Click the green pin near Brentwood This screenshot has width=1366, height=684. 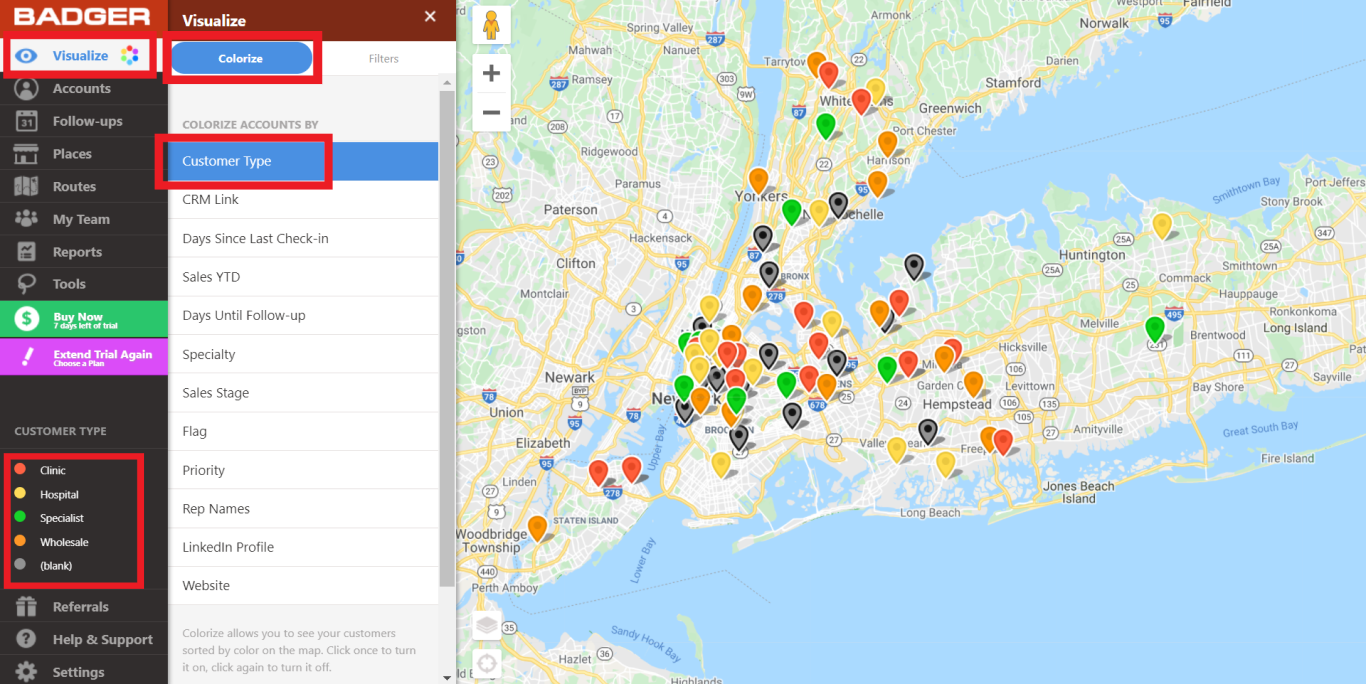point(1155,328)
